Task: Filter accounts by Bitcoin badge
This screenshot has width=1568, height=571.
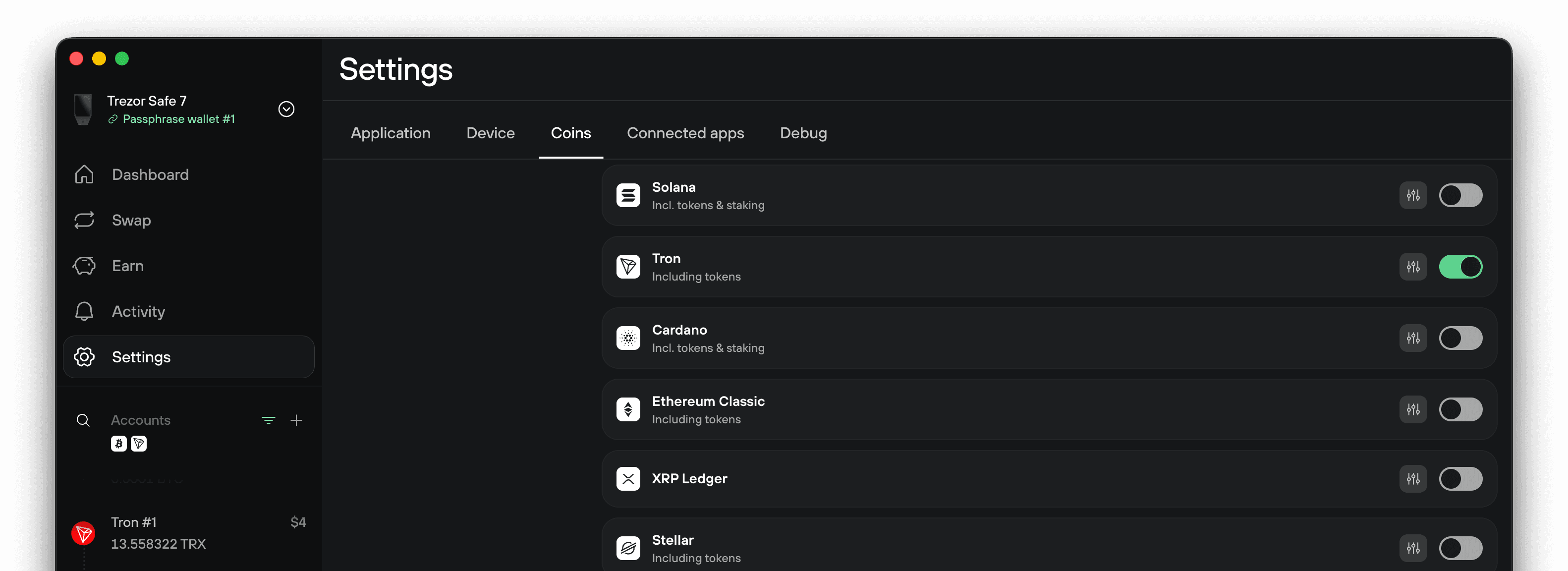Action: [x=119, y=444]
